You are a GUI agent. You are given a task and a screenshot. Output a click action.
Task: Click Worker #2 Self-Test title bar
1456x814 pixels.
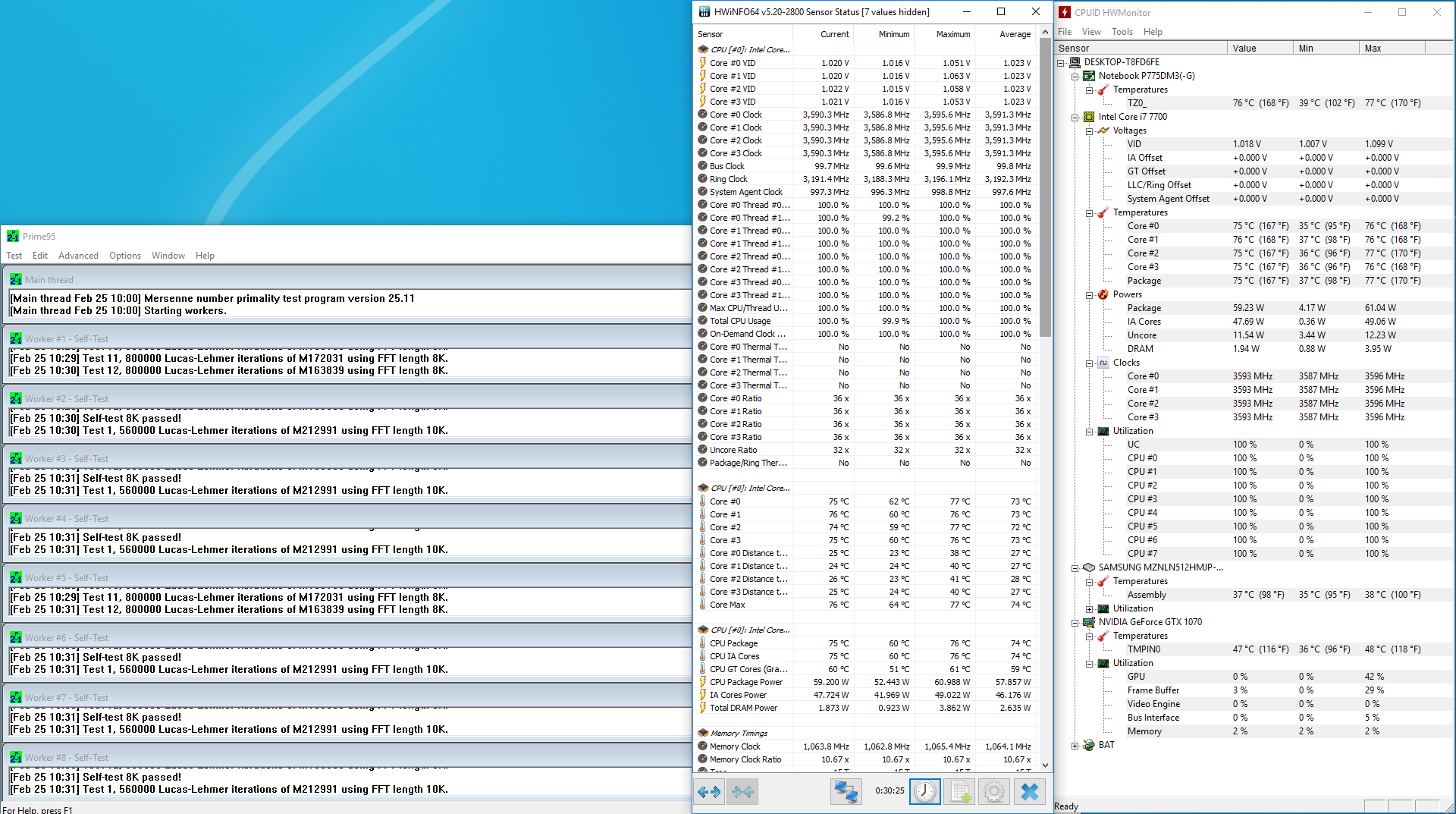(347, 398)
